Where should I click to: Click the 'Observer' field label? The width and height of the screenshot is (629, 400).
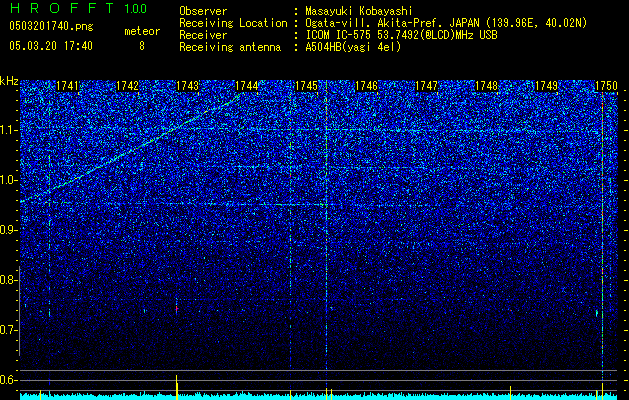[203, 11]
